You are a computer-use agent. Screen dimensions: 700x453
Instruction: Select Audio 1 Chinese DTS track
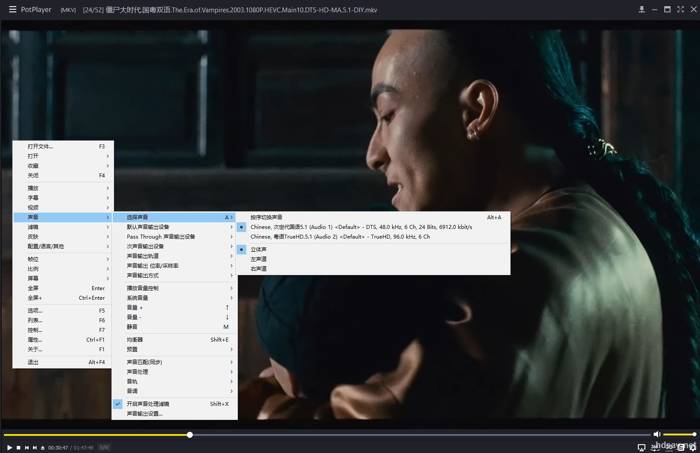coord(373,227)
